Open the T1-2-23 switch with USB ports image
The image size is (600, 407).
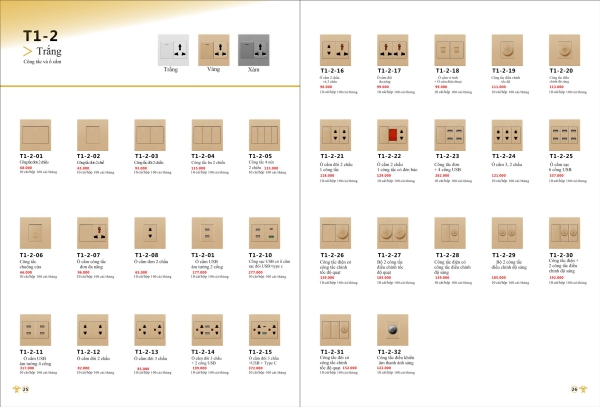pyautogui.click(x=450, y=135)
